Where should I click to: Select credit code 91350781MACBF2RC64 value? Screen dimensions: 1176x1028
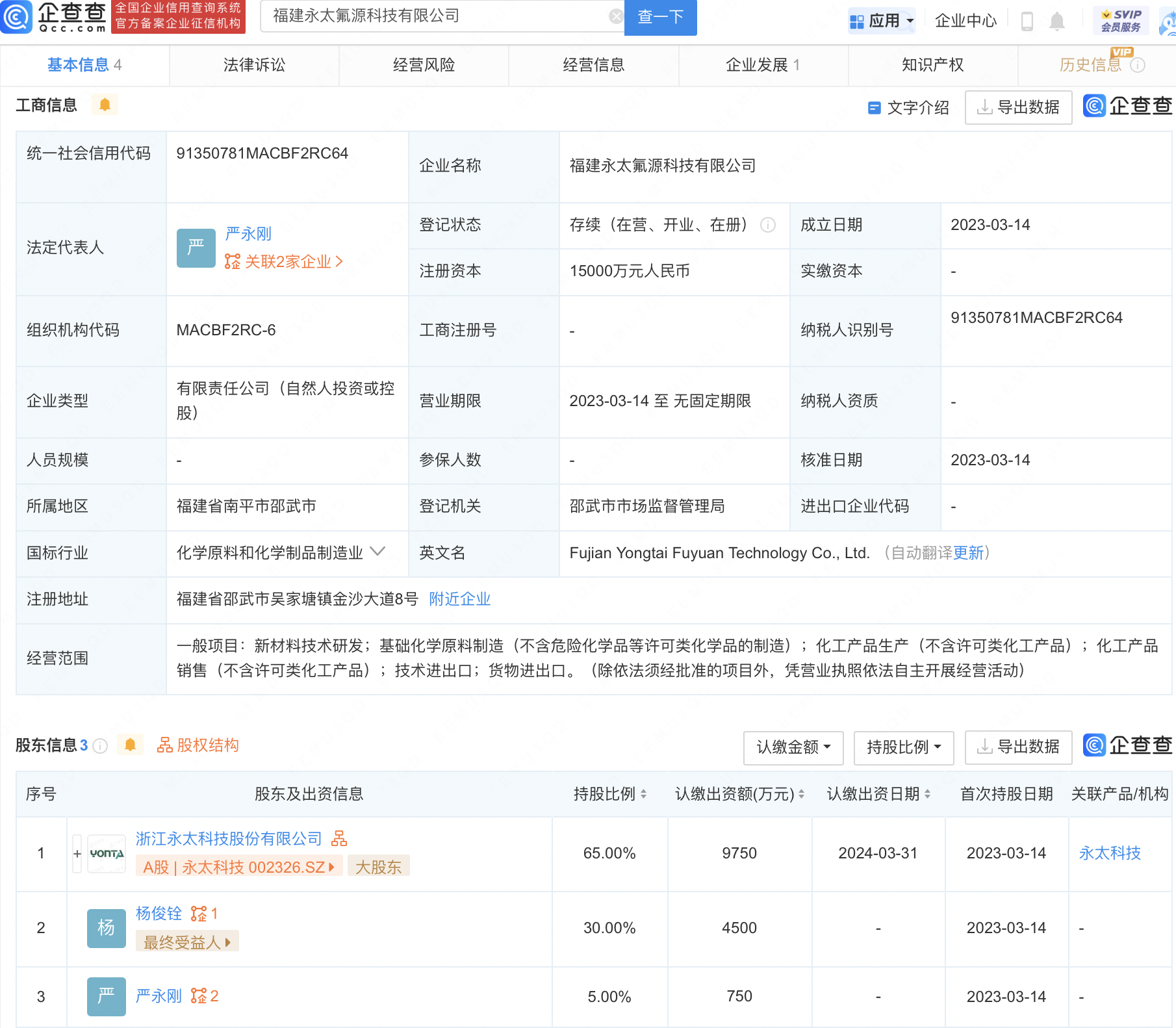pos(262,153)
